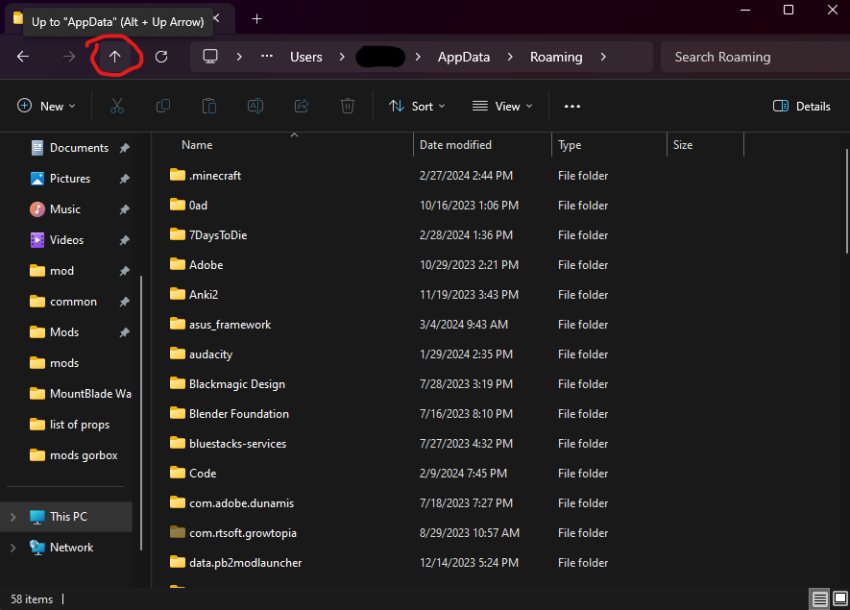Refresh the folder view
This screenshot has height=610, width=850.
[161, 57]
